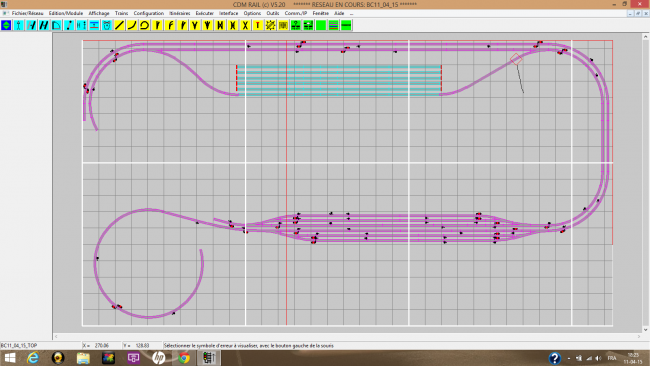The image size is (650, 366).
Task: Open the Itinéraires menu
Action: pos(179,13)
